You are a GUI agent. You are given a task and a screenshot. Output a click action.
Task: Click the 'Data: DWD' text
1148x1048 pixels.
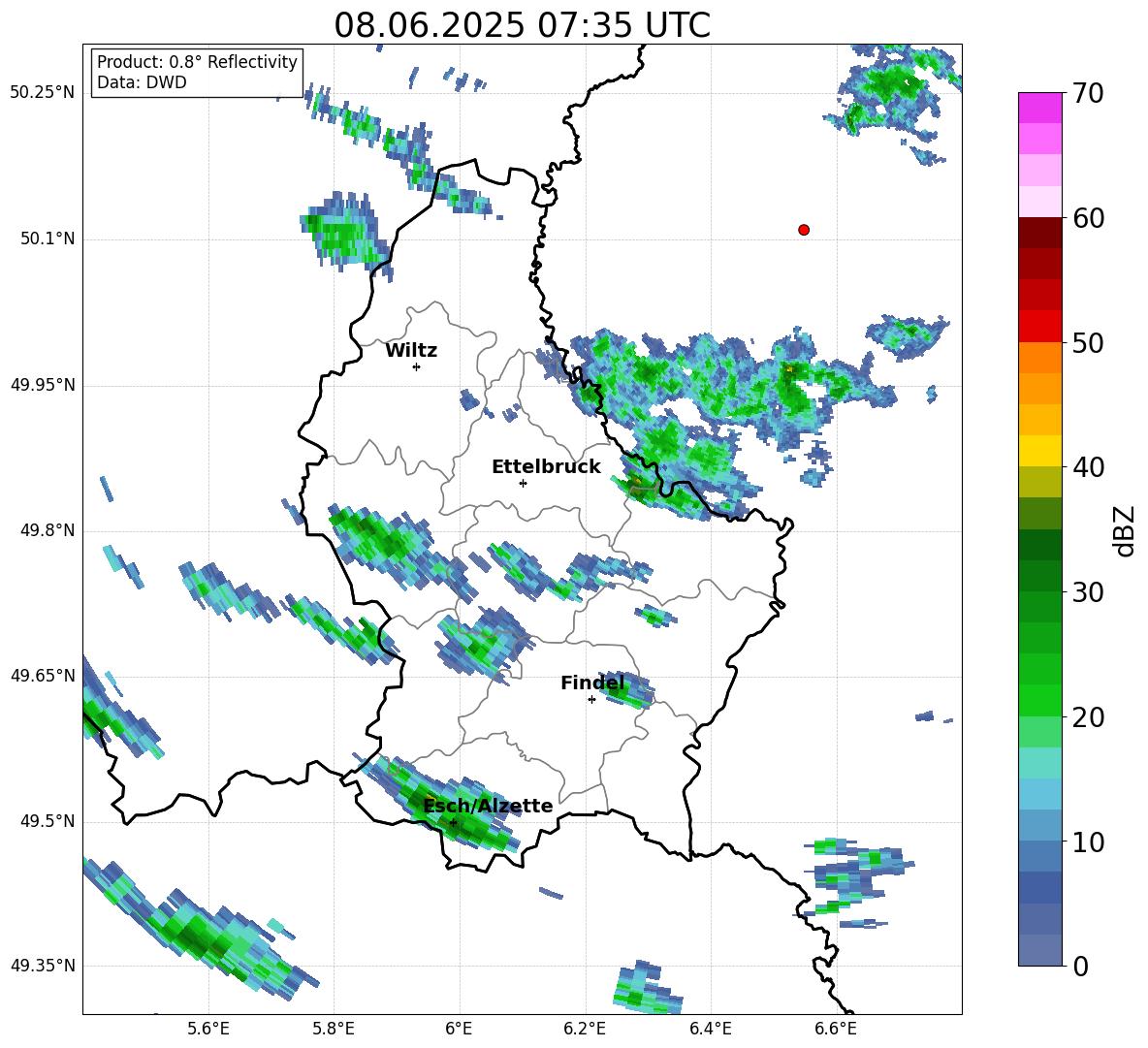coord(142,82)
